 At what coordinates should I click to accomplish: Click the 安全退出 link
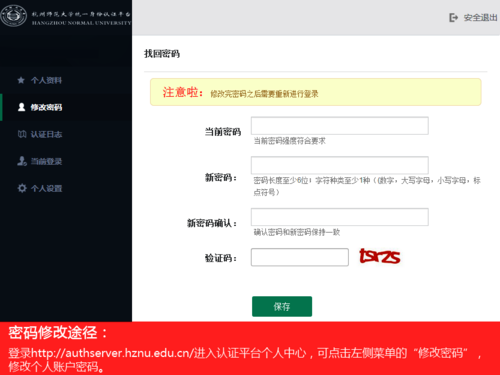[480, 17]
